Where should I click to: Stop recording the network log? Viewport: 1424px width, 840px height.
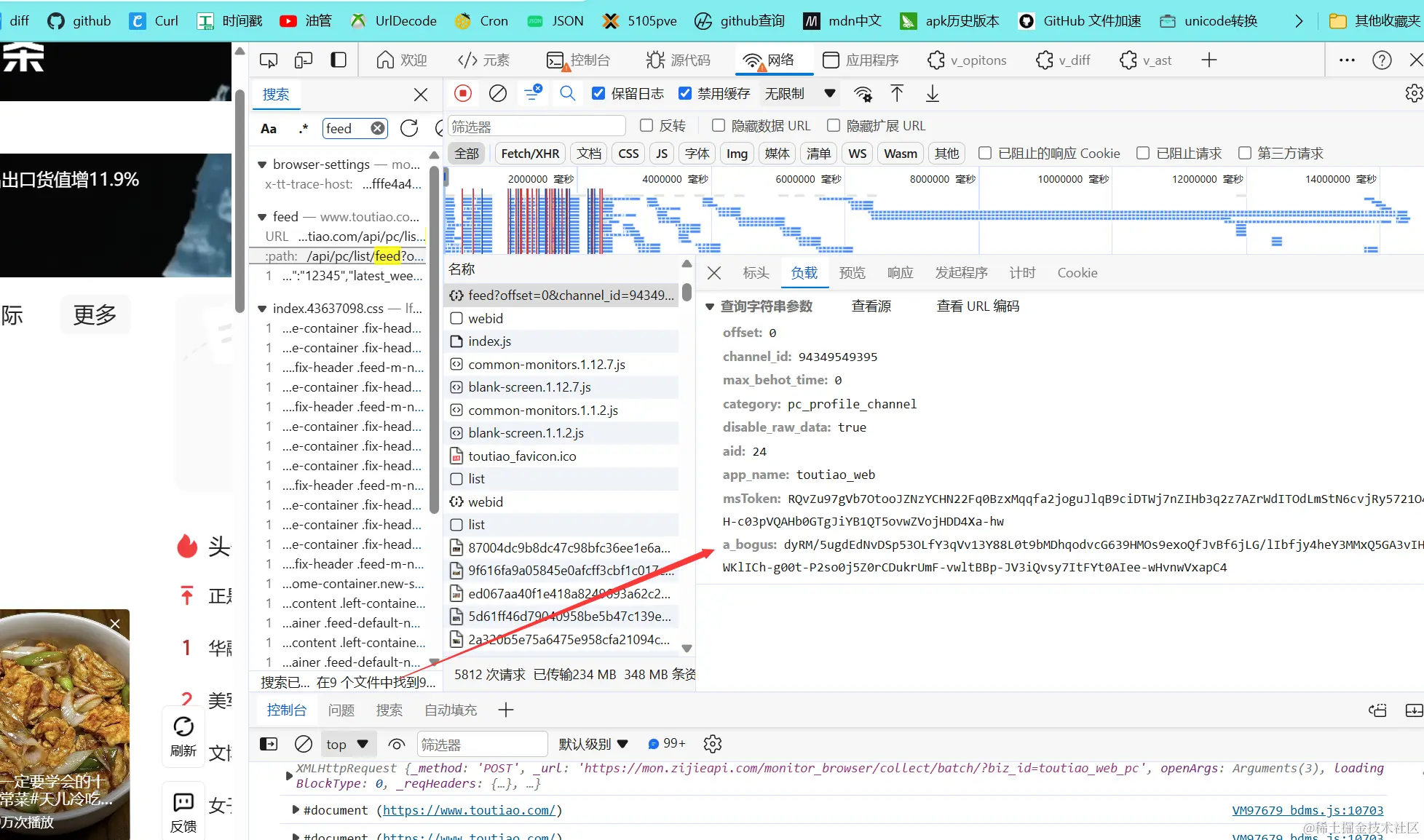[462, 93]
